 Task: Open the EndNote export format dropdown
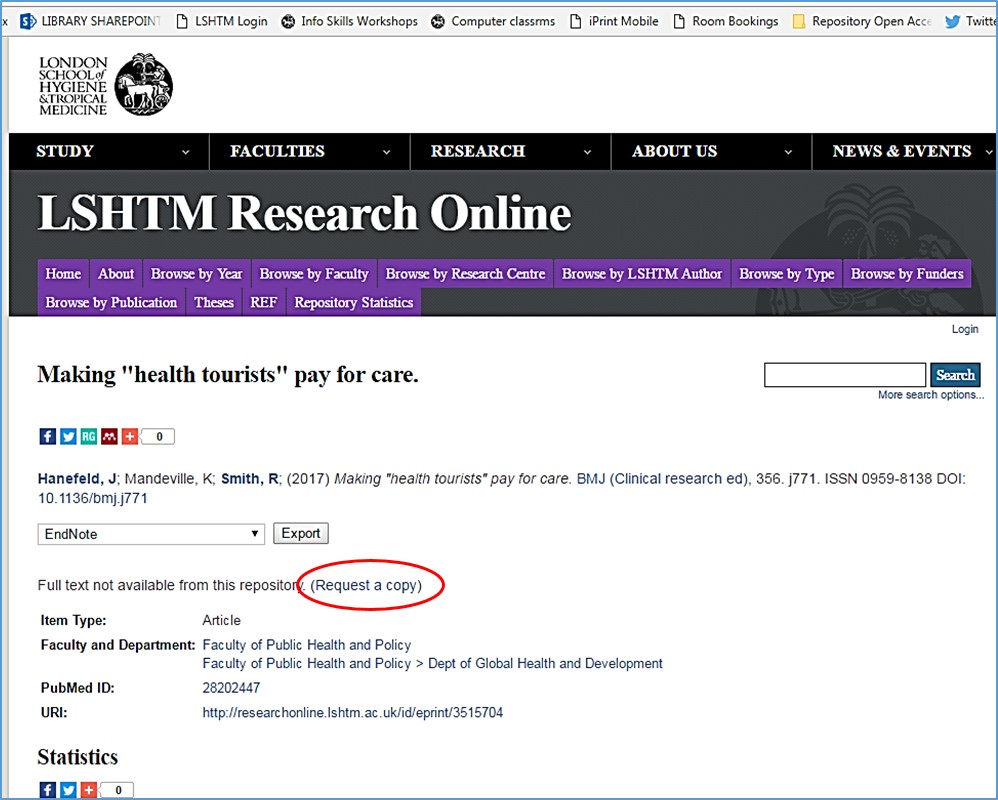(x=151, y=534)
